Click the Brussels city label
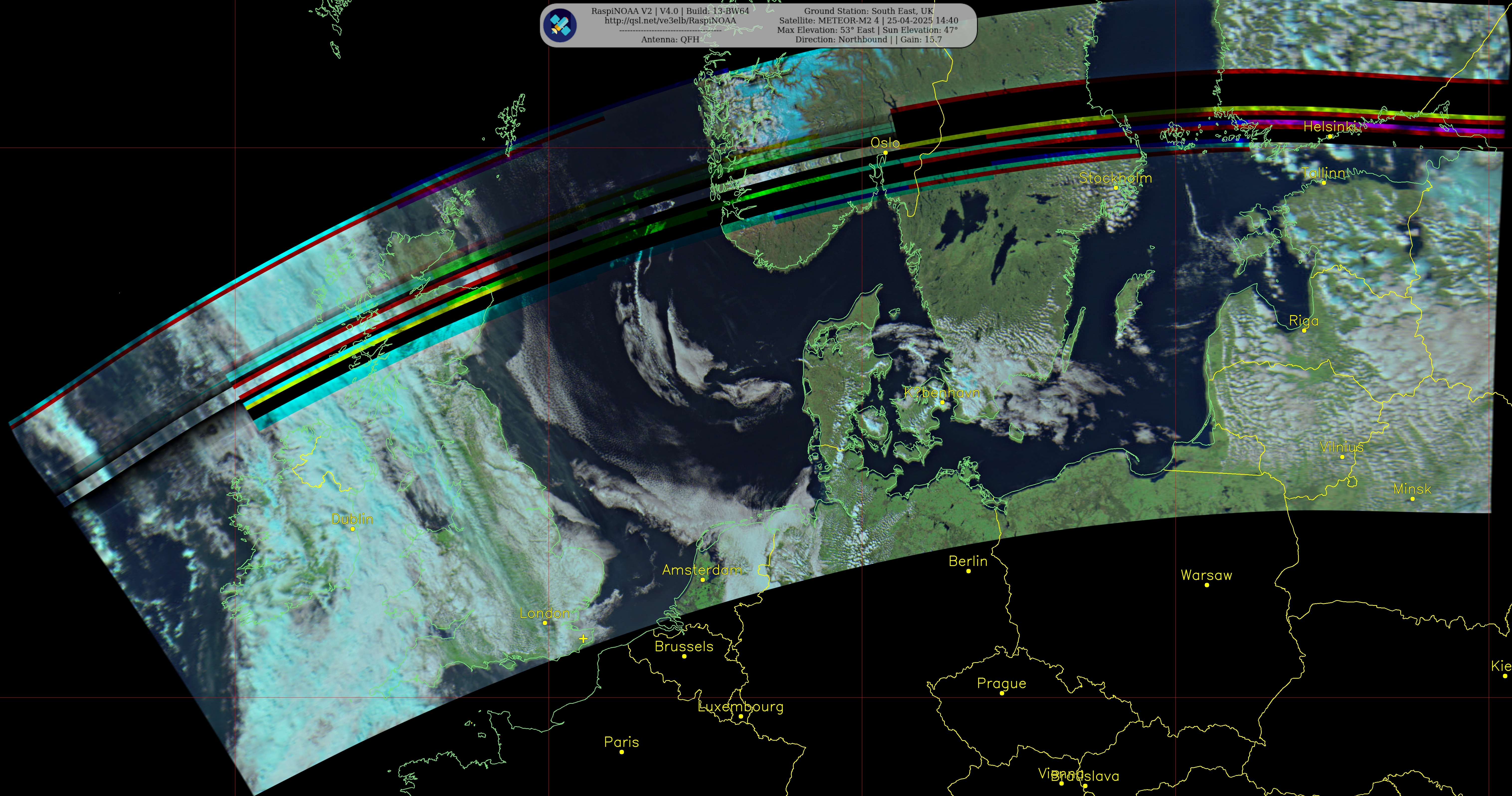Image resolution: width=1512 pixels, height=796 pixels. (684, 646)
